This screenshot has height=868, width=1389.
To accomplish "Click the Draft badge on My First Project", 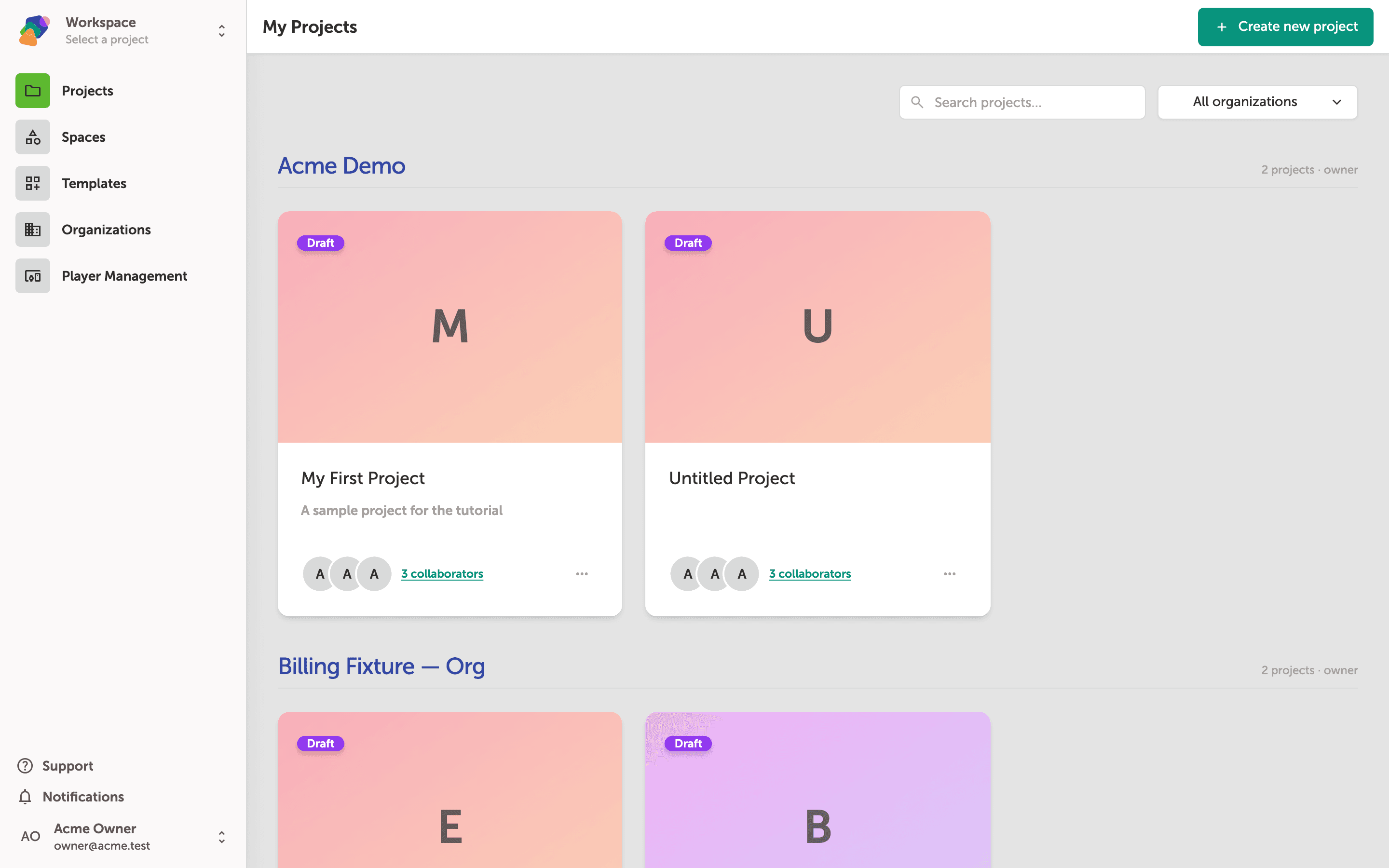I will coord(320,243).
